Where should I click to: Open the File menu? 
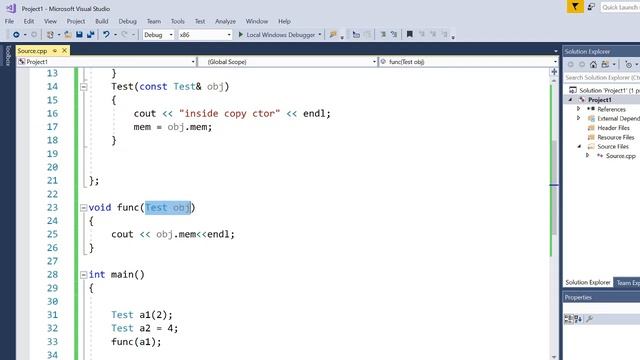[9, 21]
